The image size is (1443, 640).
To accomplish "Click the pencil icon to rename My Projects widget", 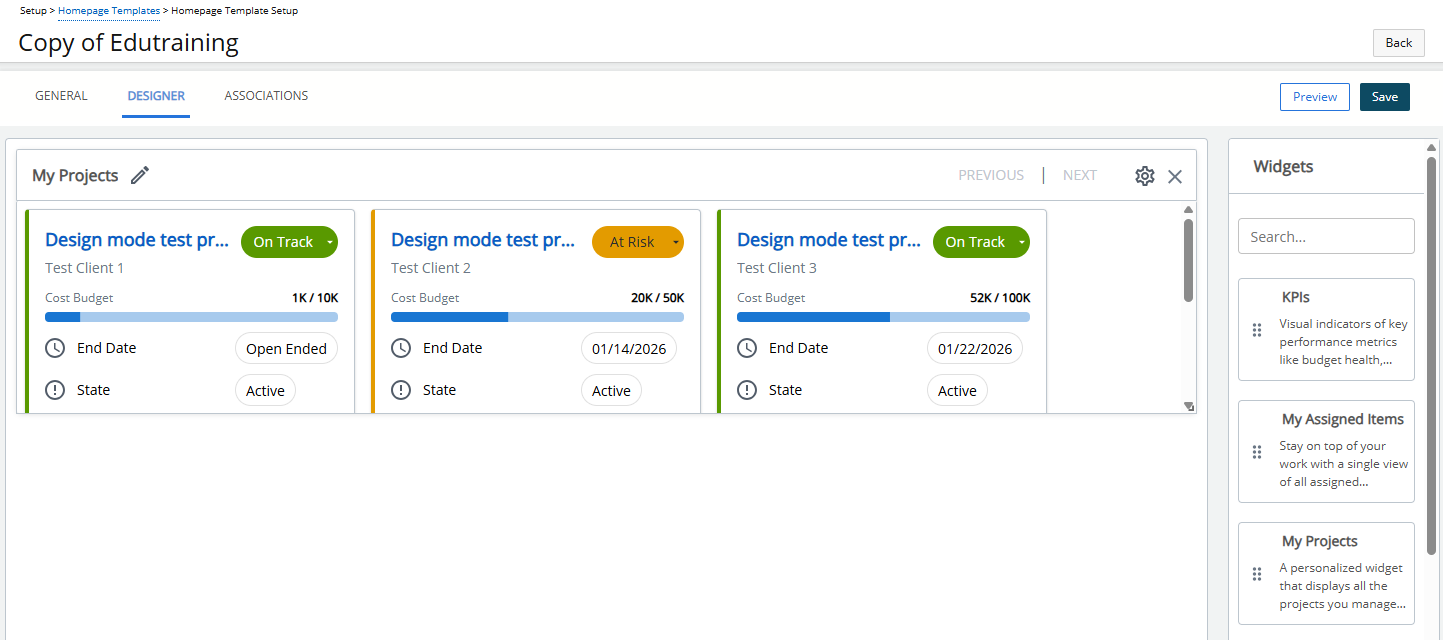I will click(x=139, y=174).
